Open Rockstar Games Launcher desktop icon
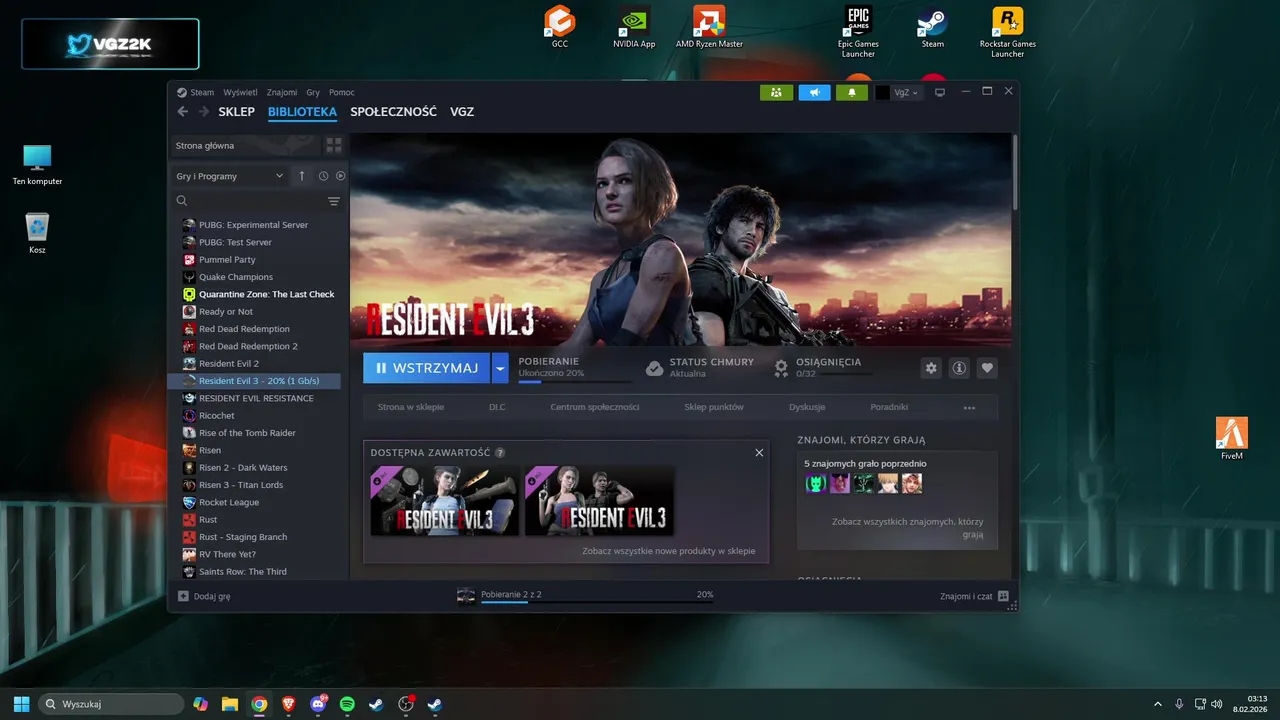This screenshot has height=720, width=1280. (1007, 32)
